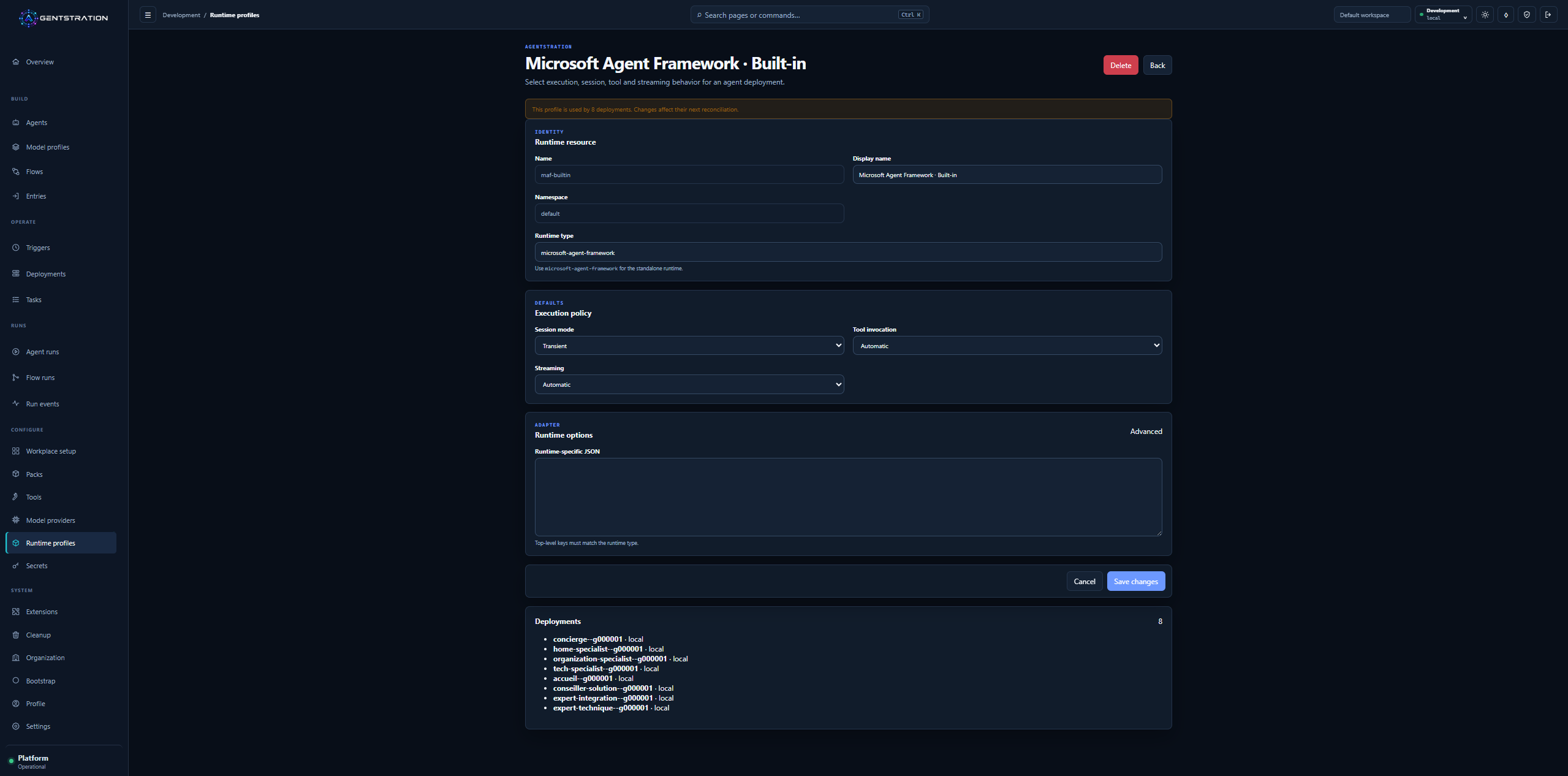Click the Development breadcrumb link
This screenshot has height=776, width=1568.
tap(181, 15)
